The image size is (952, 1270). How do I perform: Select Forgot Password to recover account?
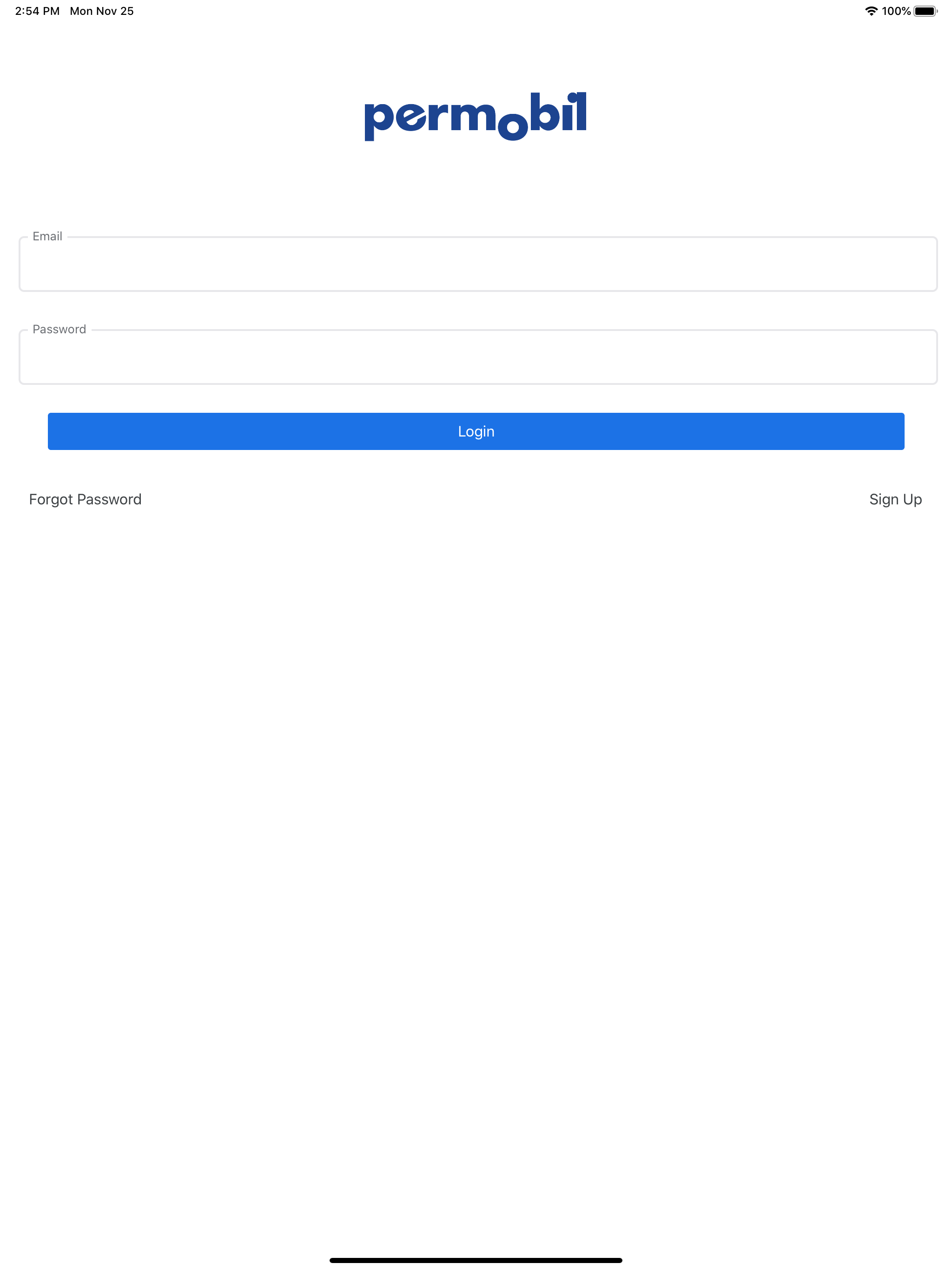[x=85, y=499]
